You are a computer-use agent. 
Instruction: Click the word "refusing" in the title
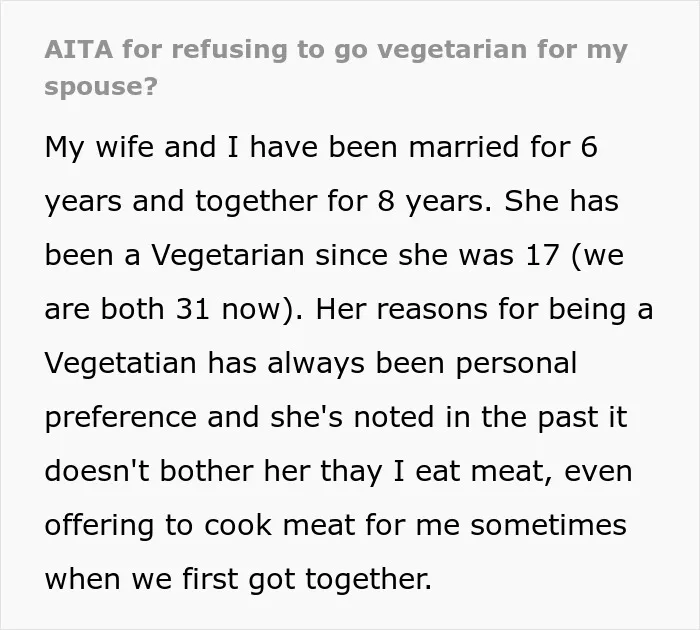pos(229,50)
